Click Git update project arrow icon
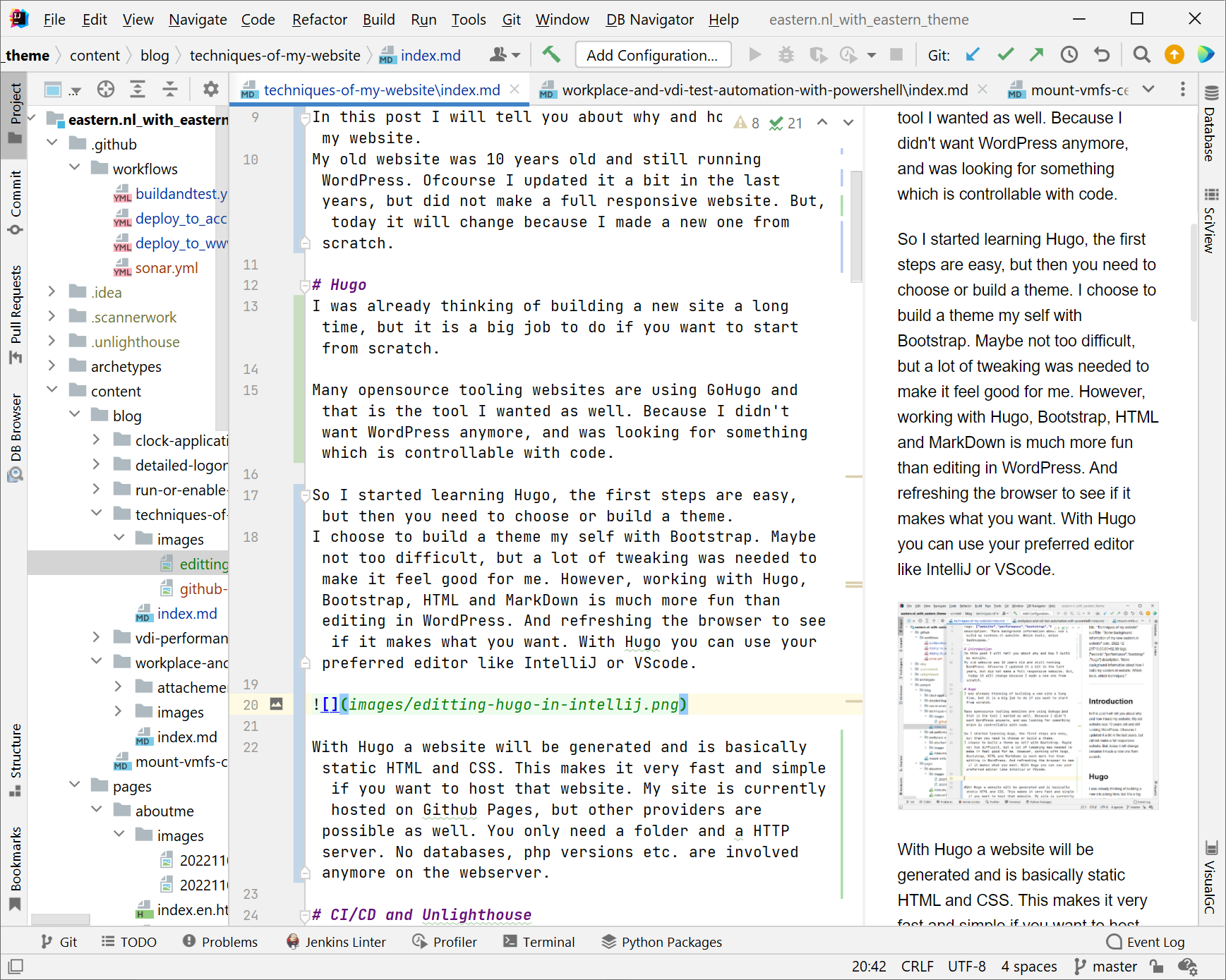The height and width of the screenshot is (980, 1226). pyautogui.click(x=973, y=55)
